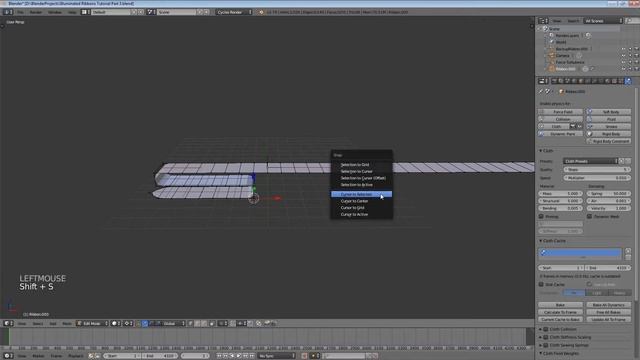Enable Dynamic Paint physics

(561, 134)
